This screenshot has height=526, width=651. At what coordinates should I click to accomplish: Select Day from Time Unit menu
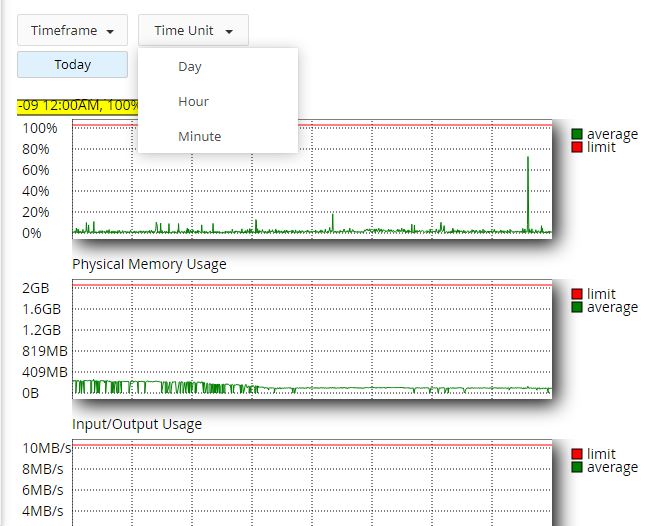click(x=190, y=66)
